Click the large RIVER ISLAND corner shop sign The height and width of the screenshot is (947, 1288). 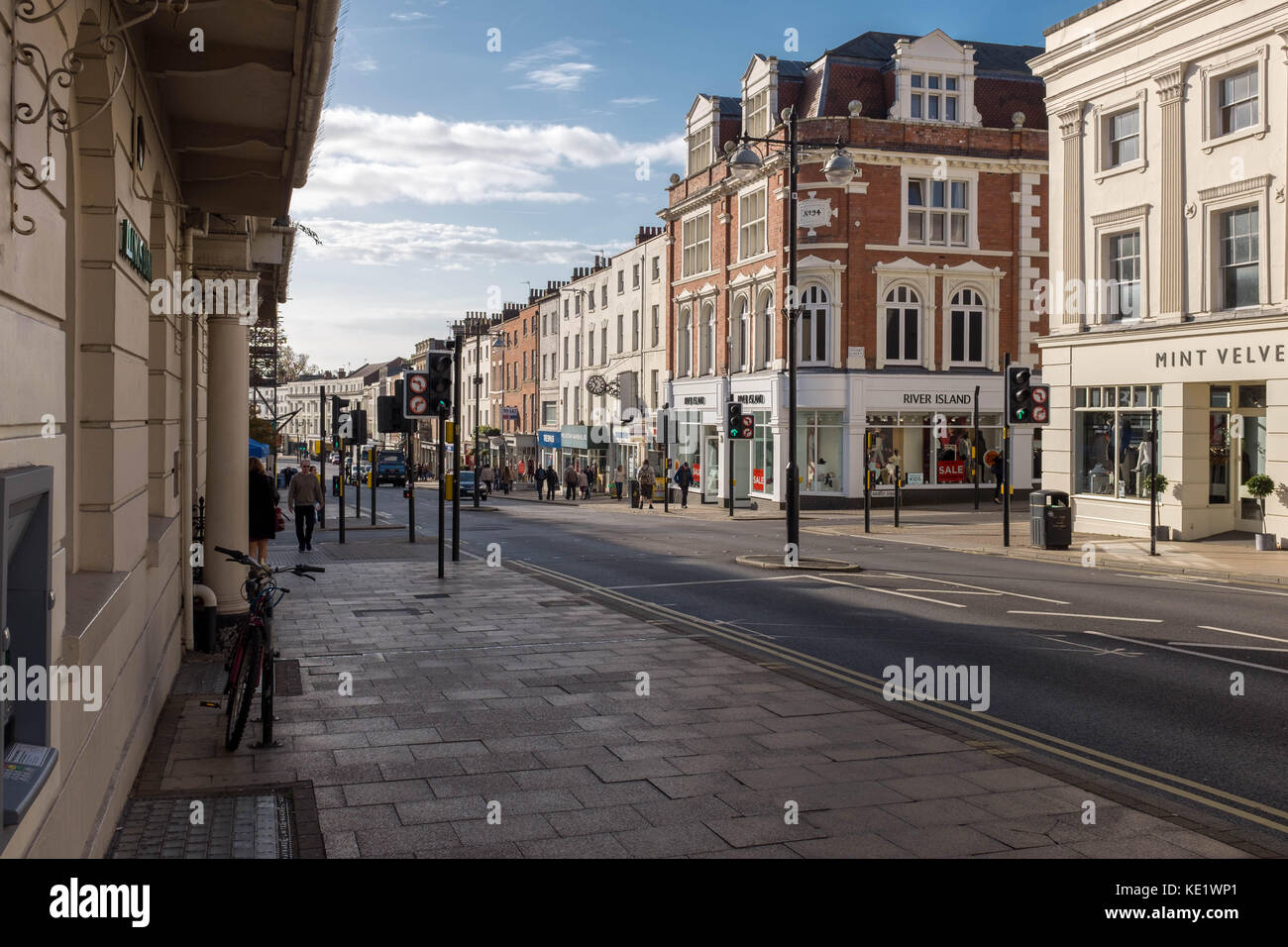point(936,398)
